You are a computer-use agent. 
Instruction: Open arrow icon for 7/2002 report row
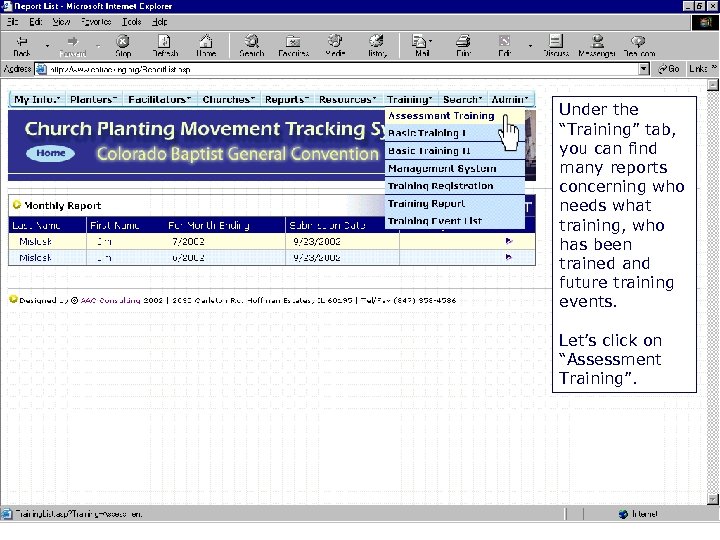point(509,241)
